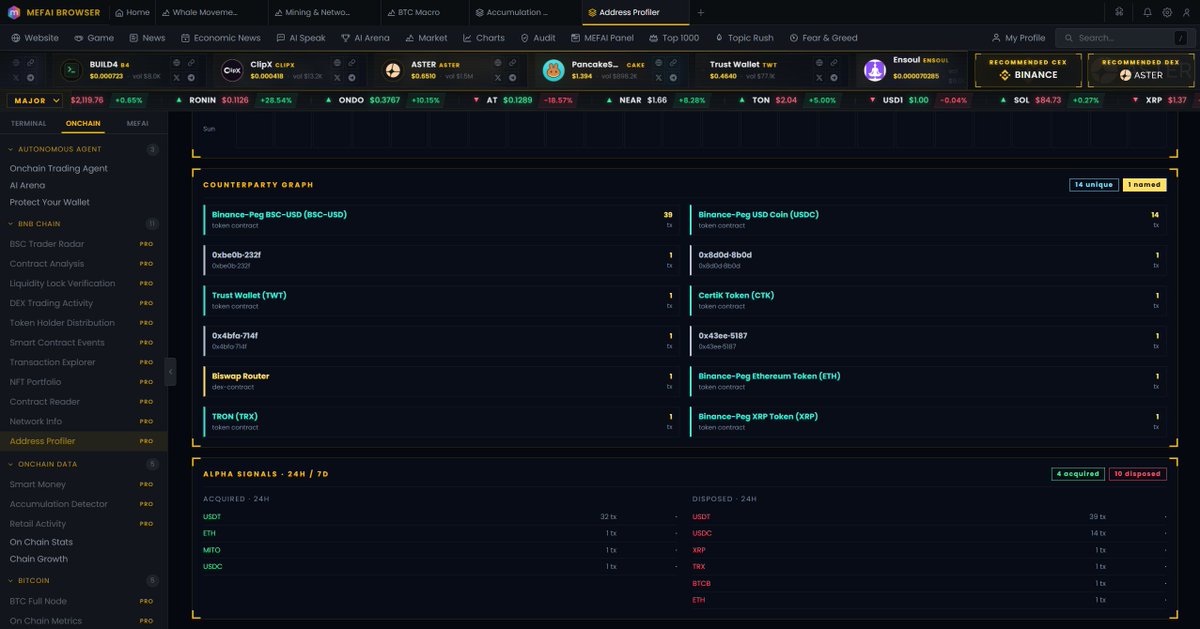The image size is (1200, 629).
Task: Open the News toolbar item
Action: pyautogui.click(x=146, y=38)
